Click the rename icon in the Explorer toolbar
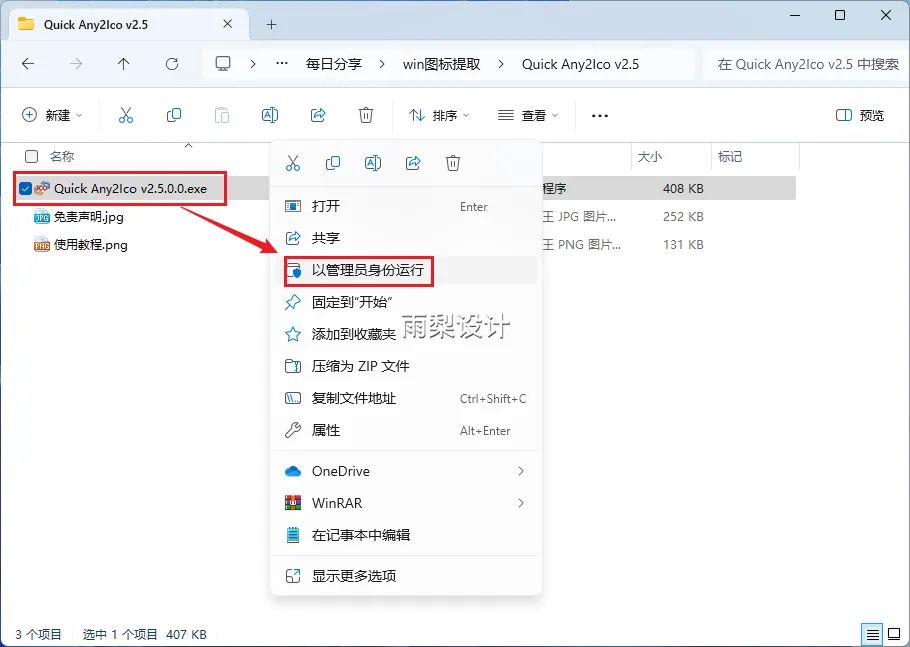 (x=270, y=115)
